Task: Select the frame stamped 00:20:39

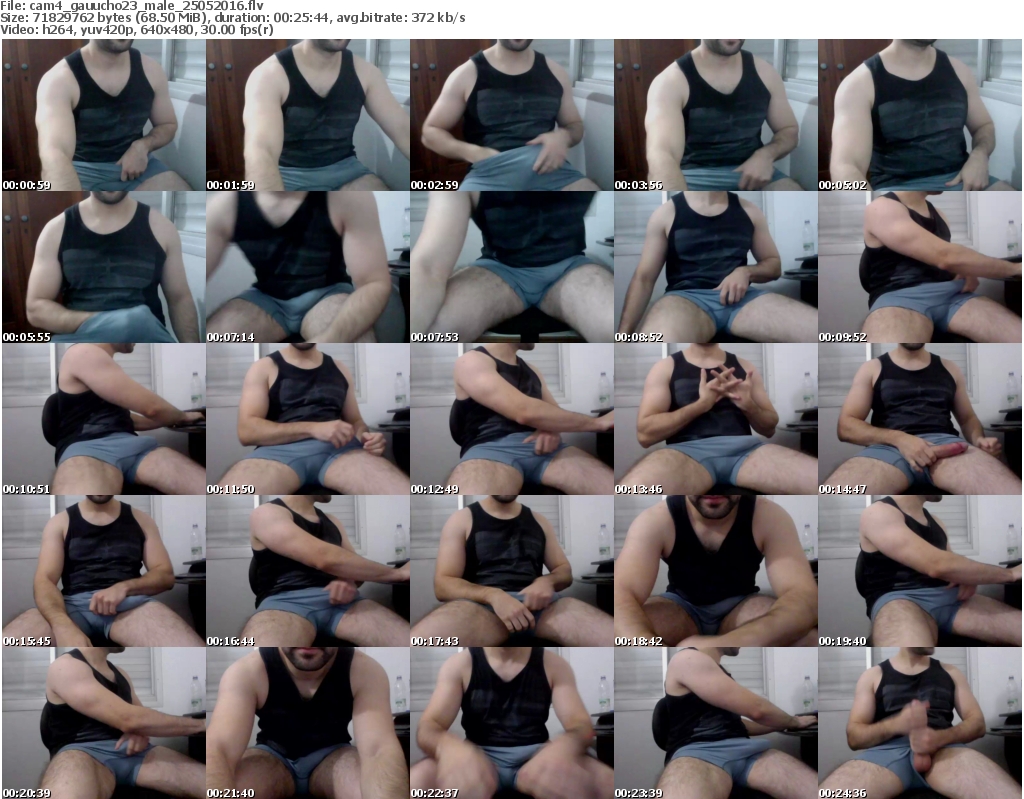Action: pyautogui.click(x=104, y=723)
